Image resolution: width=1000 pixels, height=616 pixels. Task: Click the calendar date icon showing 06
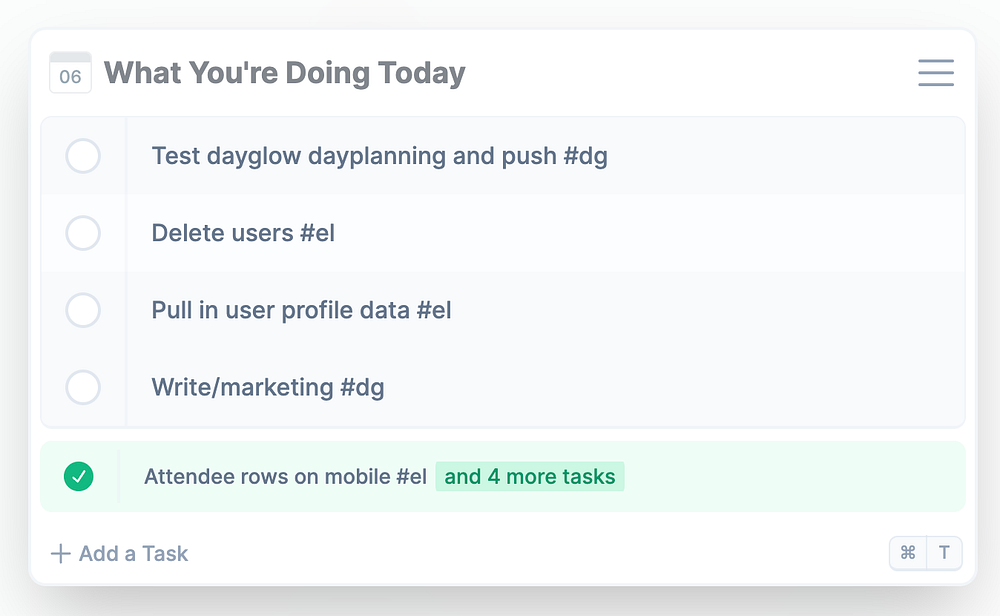coord(70,73)
